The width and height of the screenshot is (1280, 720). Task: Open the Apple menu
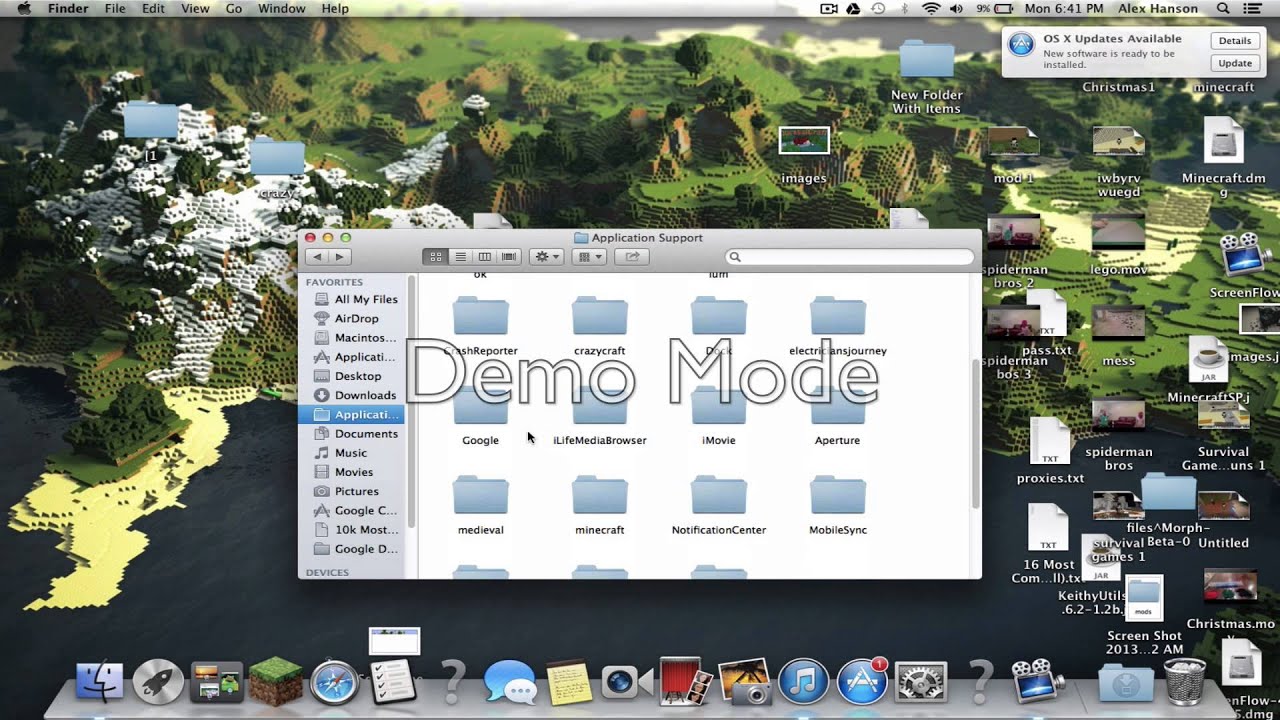23,9
